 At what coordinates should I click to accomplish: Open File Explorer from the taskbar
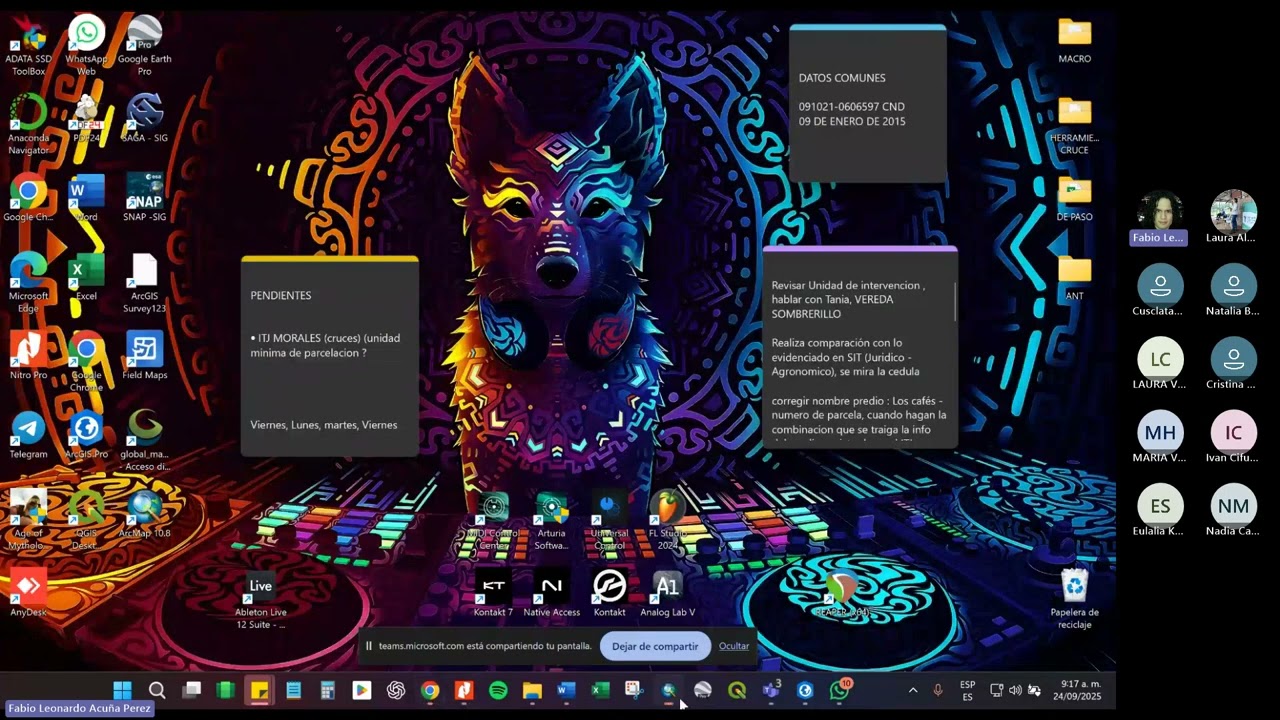pos(532,690)
